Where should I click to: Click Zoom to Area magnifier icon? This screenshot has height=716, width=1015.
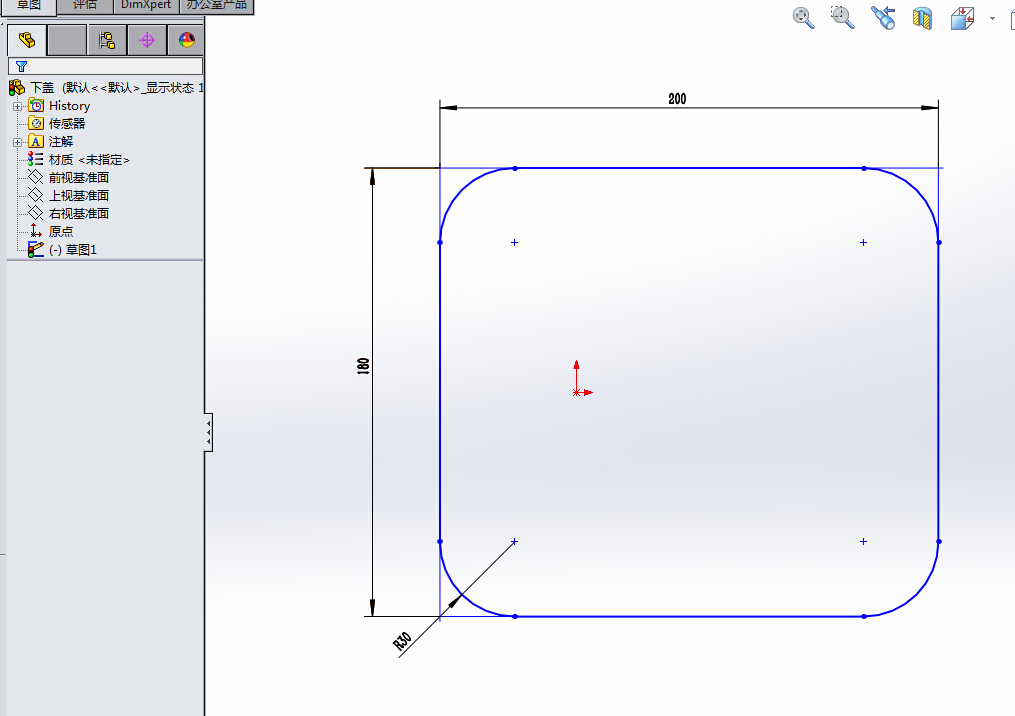(842, 17)
